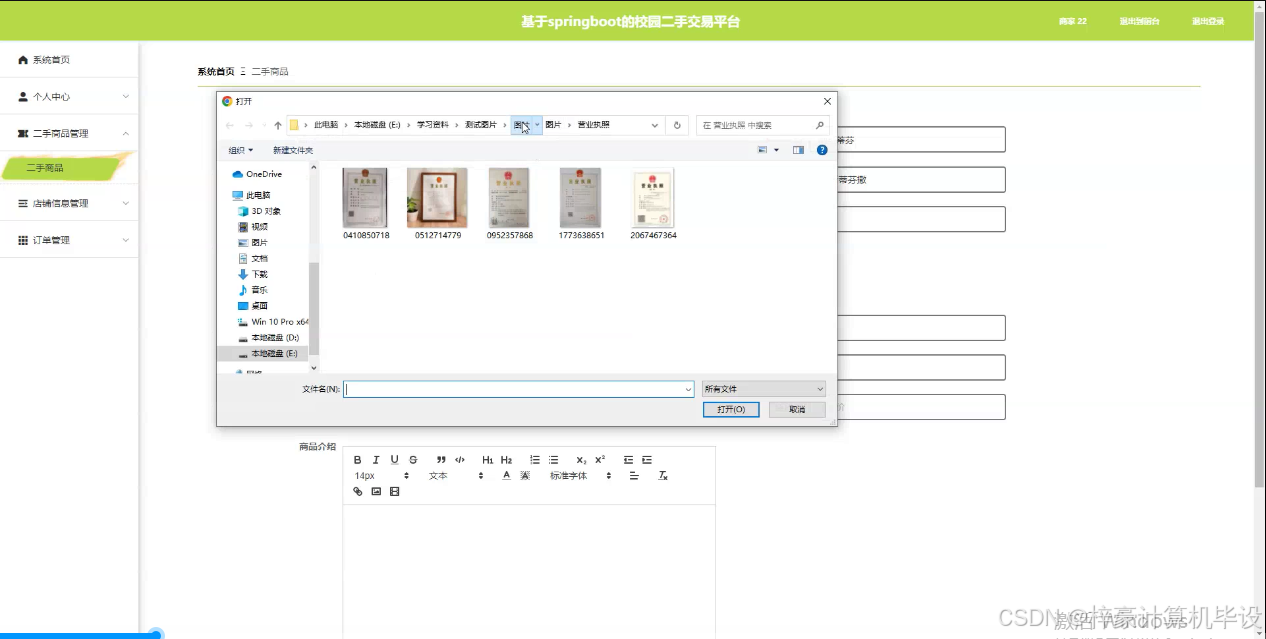This screenshot has width=1266, height=639.
Task: Insert an image in the editor
Action: (376, 492)
